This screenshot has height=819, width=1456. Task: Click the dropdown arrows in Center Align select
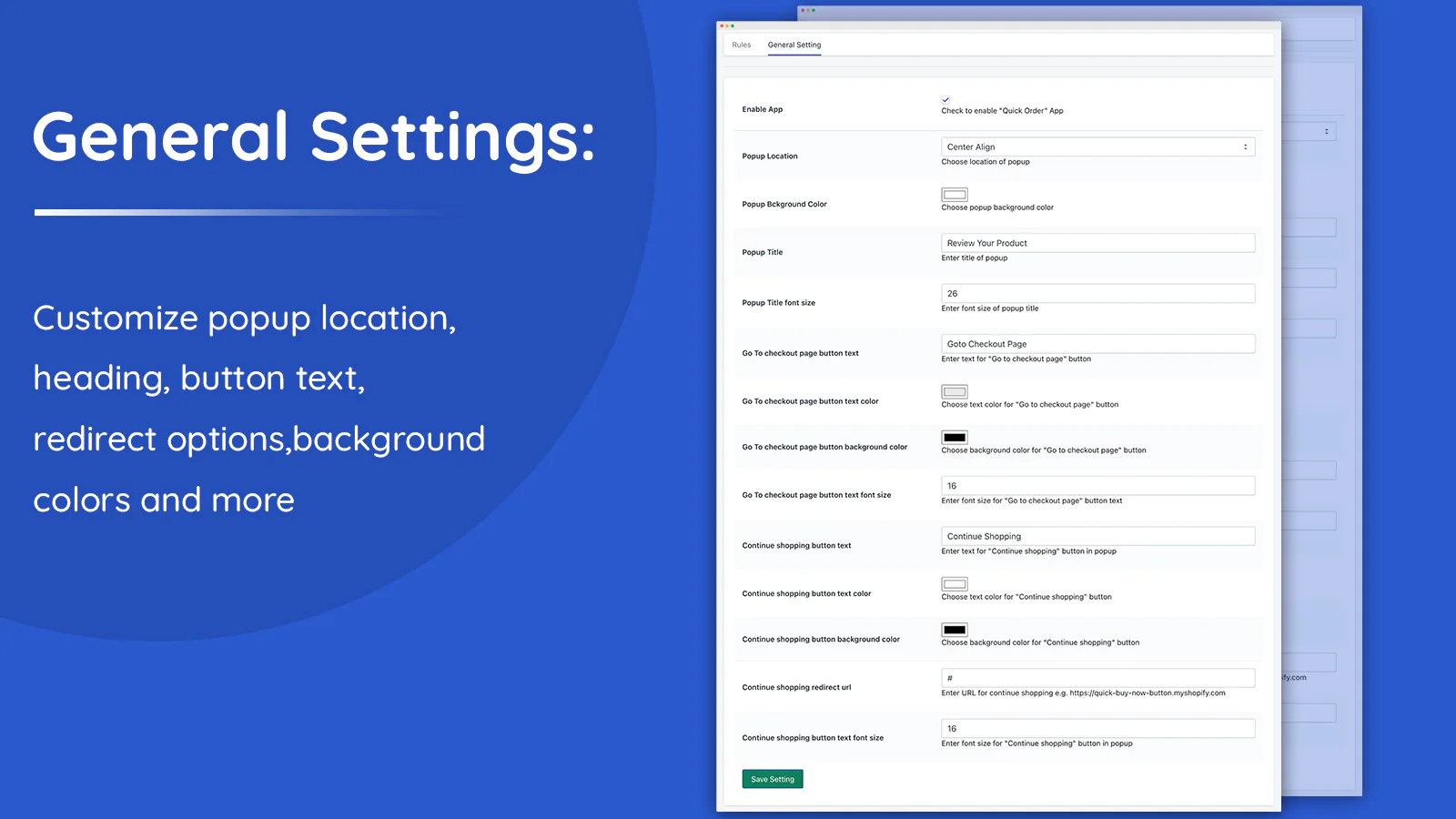[x=1245, y=147]
